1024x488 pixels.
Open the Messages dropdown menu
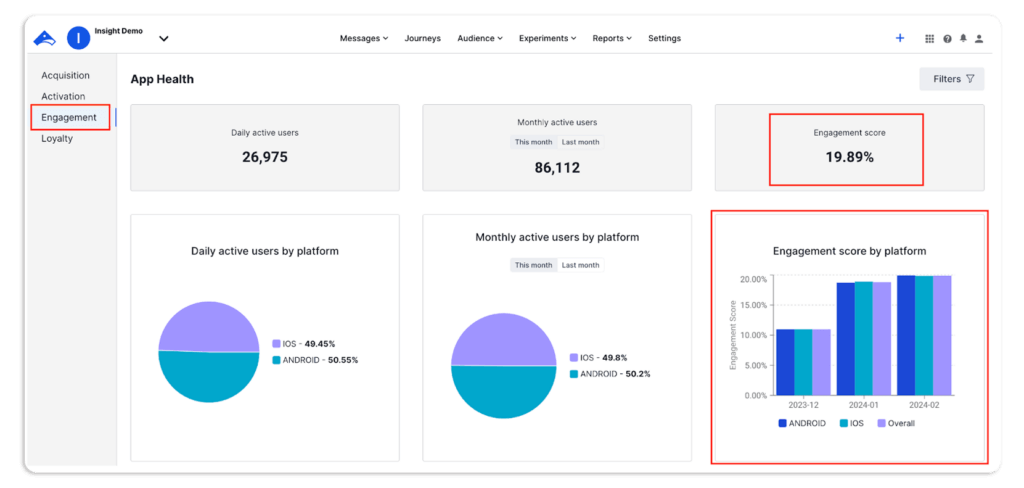364,39
